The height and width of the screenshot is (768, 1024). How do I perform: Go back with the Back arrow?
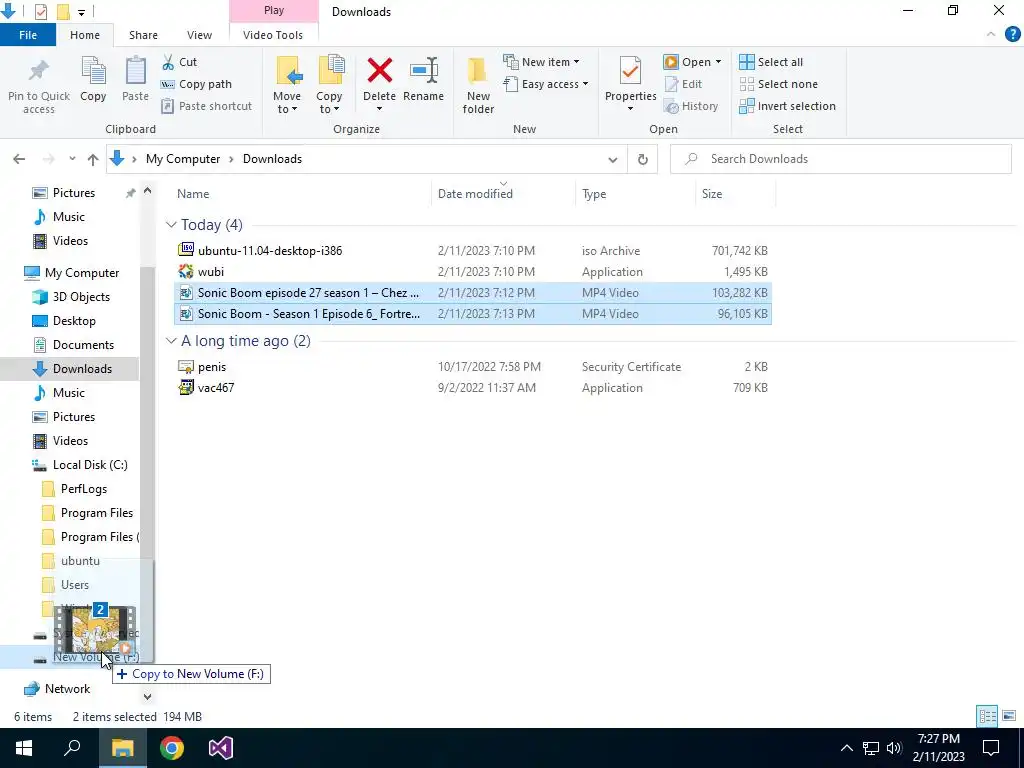click(x=19, y=159)
